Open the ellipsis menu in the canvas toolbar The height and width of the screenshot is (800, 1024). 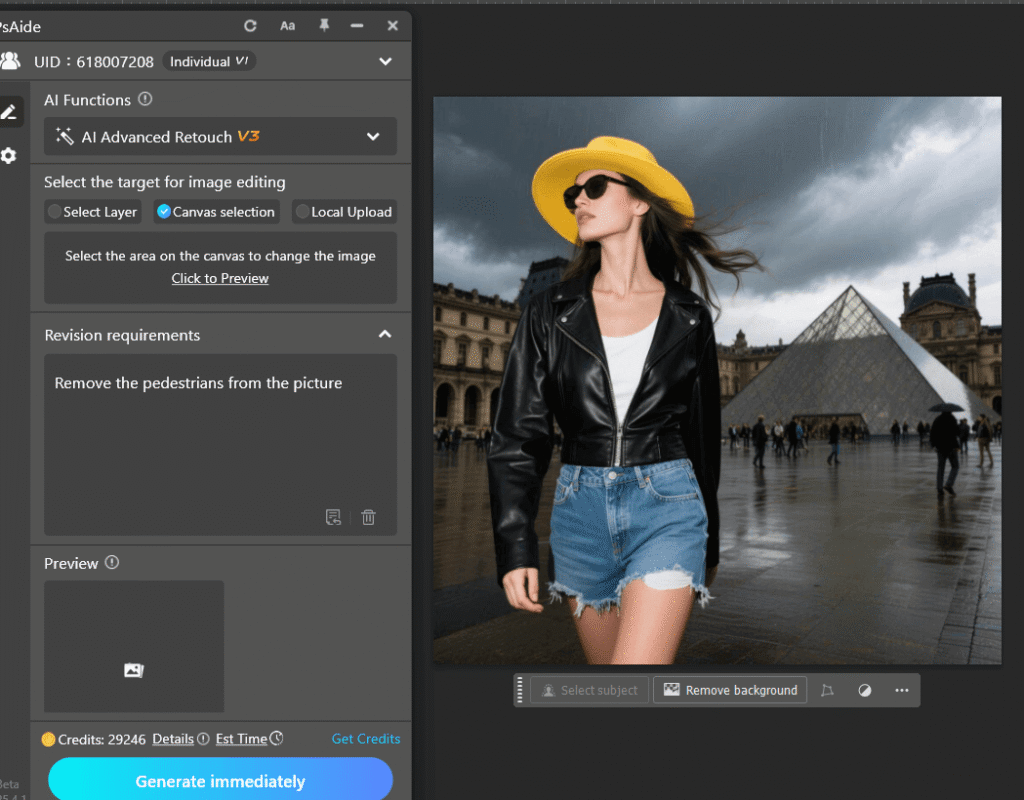tap(901, 690)
